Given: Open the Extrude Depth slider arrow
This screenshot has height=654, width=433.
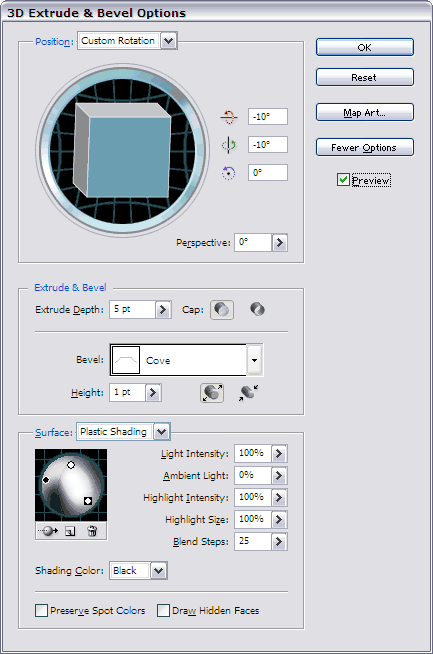Looking at the screenshot, I should [x=163, y=309].
